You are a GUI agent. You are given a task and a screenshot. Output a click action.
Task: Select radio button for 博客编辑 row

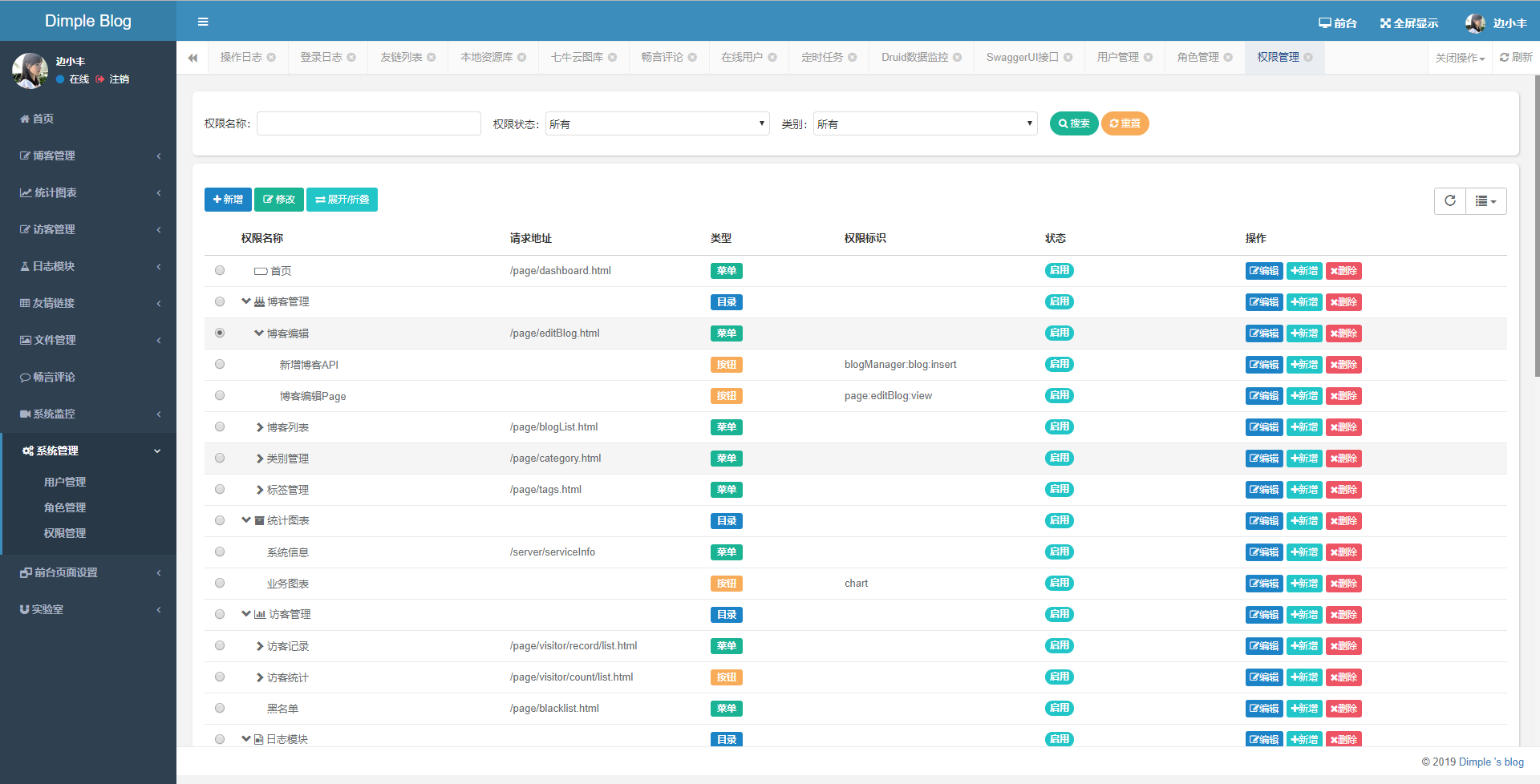coord(220,333)
